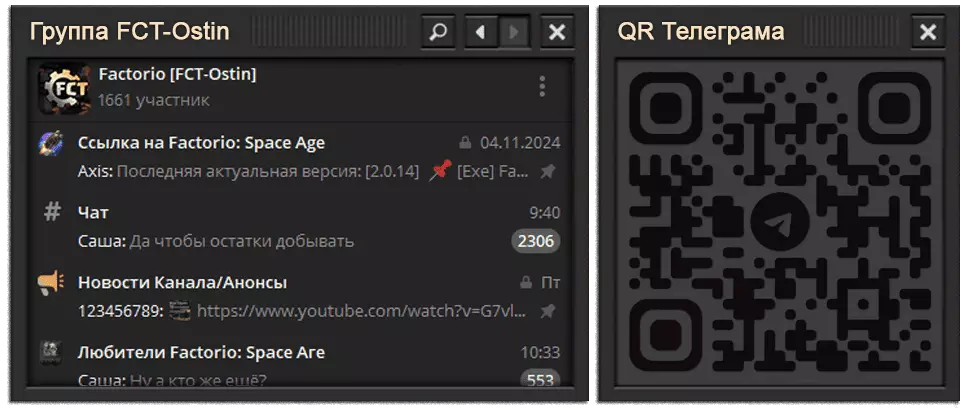
Task: Click the 04.11.2024 date
Action: pos(520,143)
